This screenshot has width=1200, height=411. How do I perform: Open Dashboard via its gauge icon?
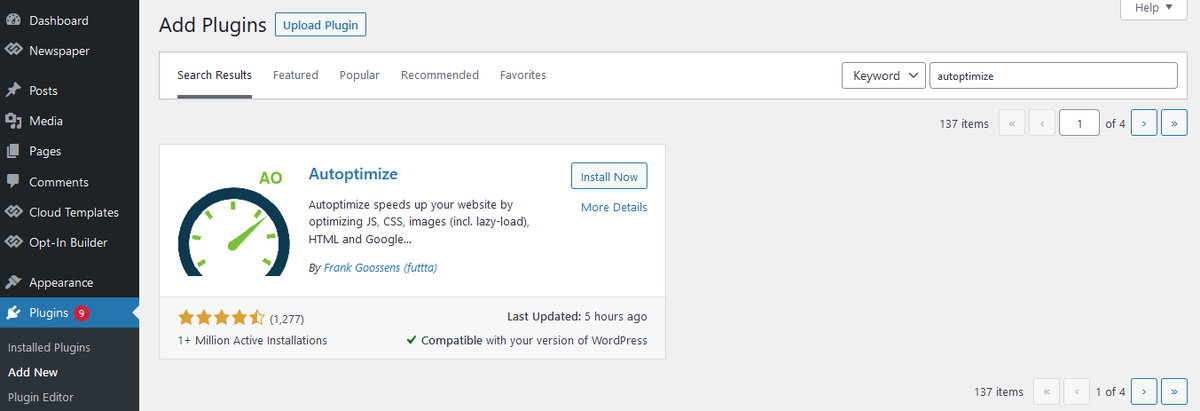[13, 20]
